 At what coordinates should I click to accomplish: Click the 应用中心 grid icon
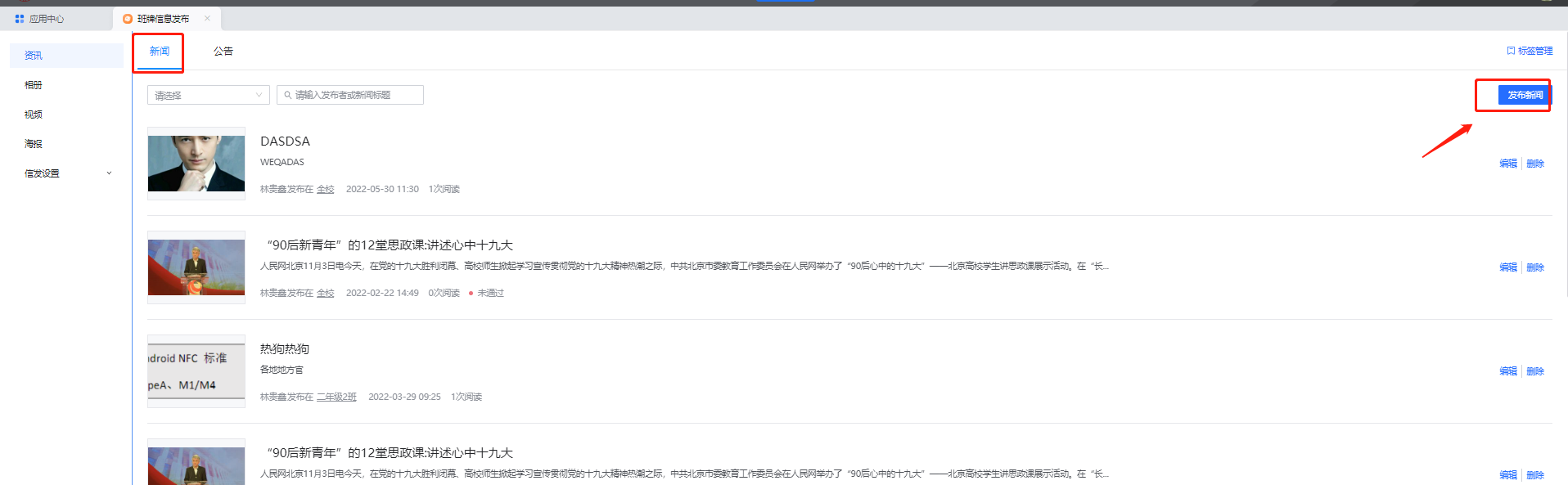pyautogui.click(x=20, y=19)
